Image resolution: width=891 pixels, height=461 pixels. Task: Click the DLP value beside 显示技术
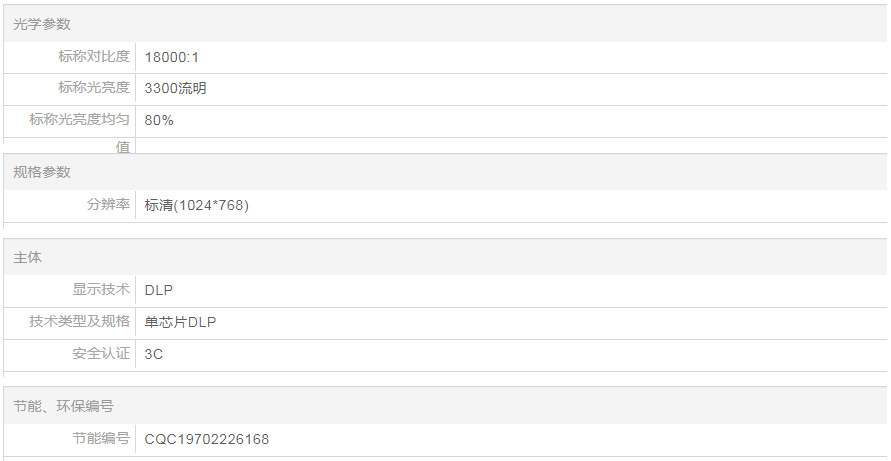[x=159, y=290]
